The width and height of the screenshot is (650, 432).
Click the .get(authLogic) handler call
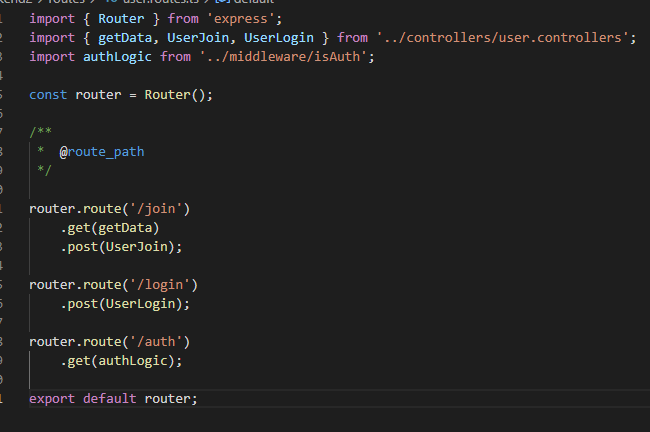coord(117,361)
